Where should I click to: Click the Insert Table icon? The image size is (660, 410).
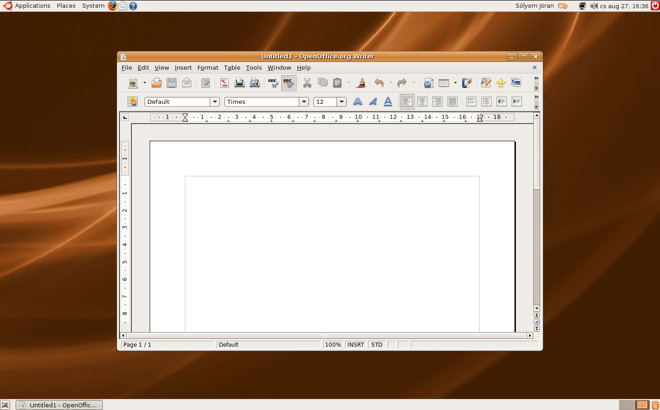tap(444, 83)
